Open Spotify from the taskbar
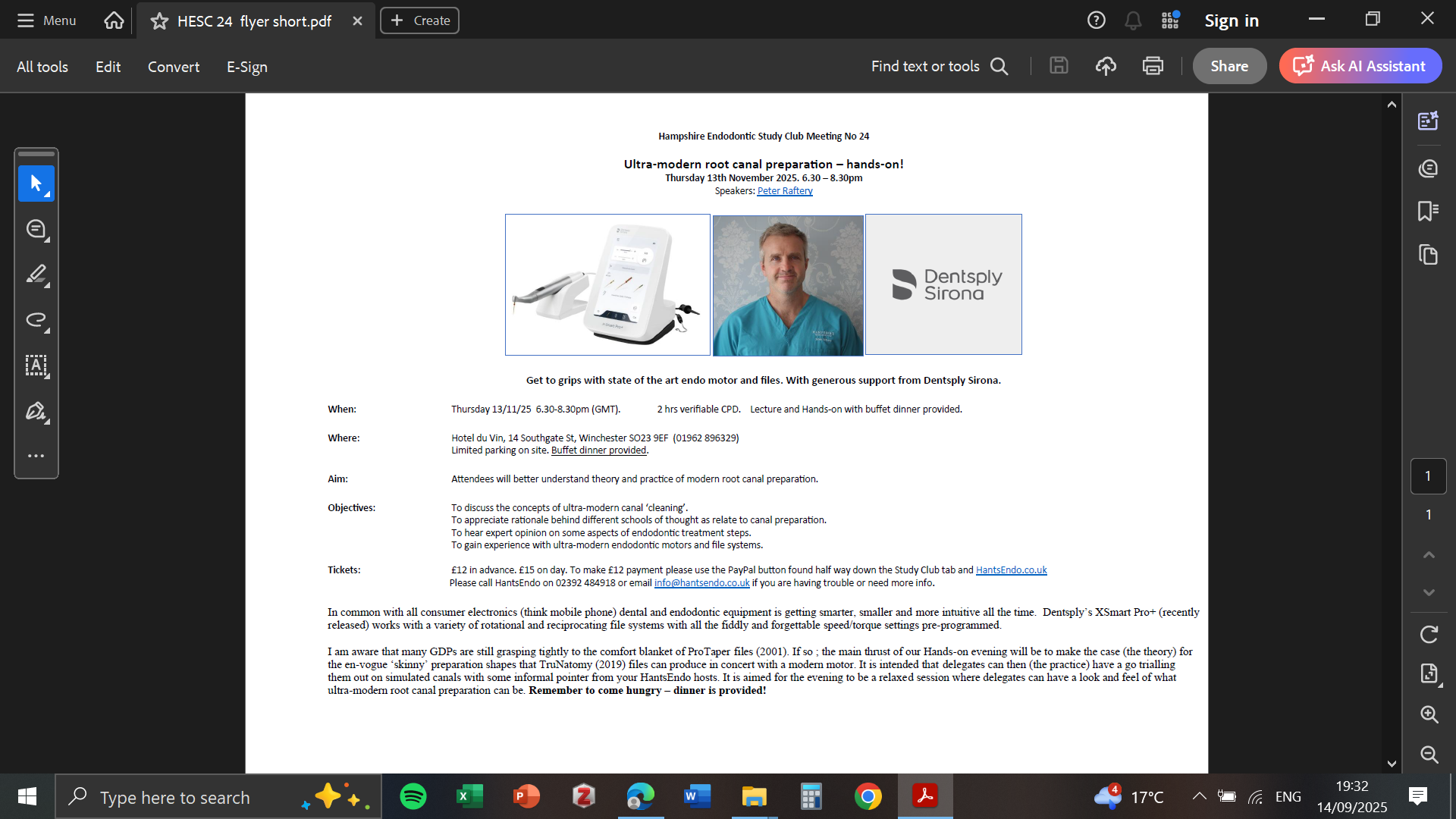The height and width of the screenshot is (819, 1456). 413,796
